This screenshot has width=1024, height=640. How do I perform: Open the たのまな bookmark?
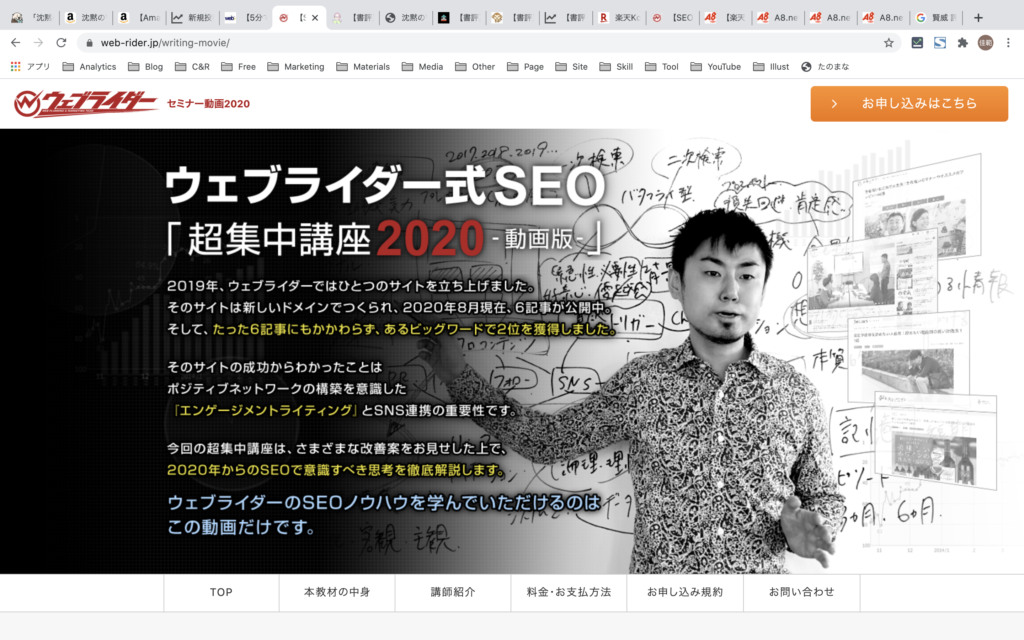point(825,67)
